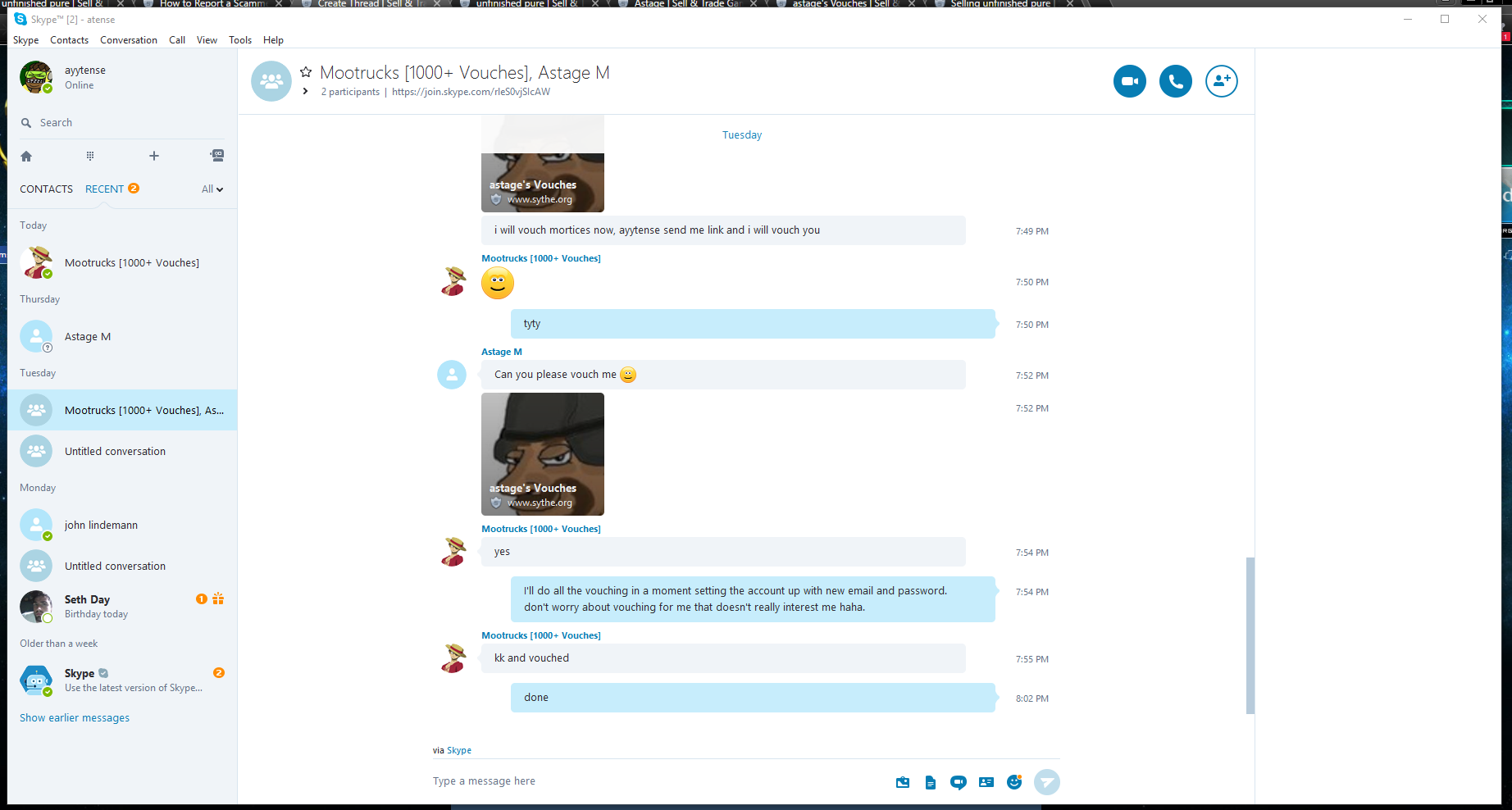Screen dimensions: 1512x810
Task: Click the ayytense Online status text
Action: (x=80, y=85)
